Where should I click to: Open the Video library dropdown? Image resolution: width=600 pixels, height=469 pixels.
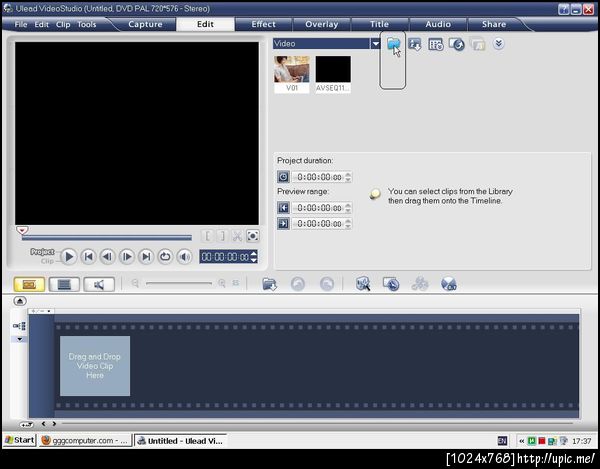tap(375, 44)
